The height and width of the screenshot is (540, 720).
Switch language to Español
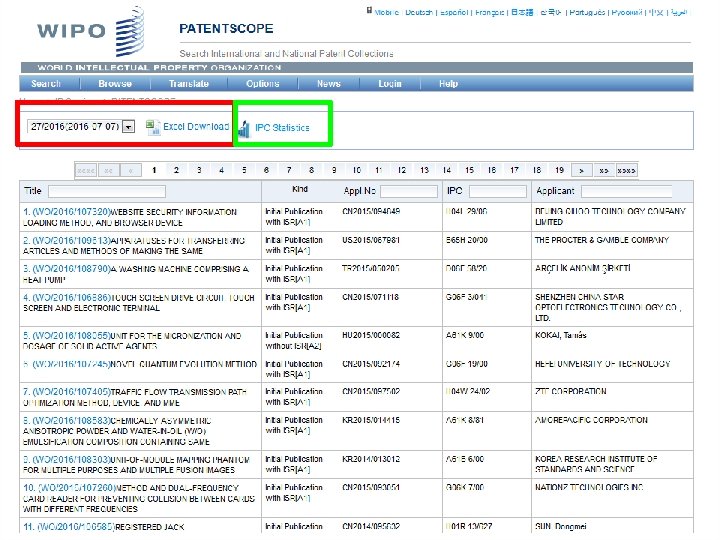click(x=454, y=12)
